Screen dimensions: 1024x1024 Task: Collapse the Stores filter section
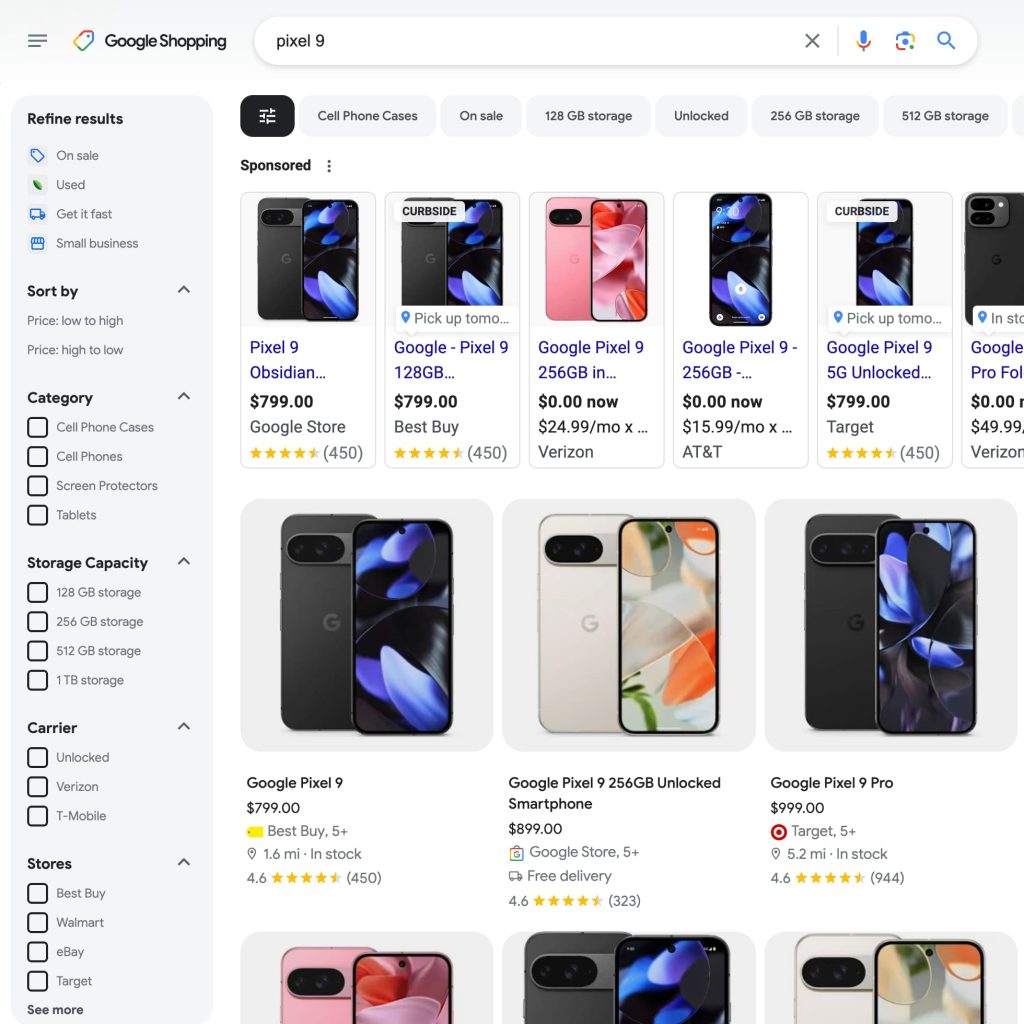(184, 862)
